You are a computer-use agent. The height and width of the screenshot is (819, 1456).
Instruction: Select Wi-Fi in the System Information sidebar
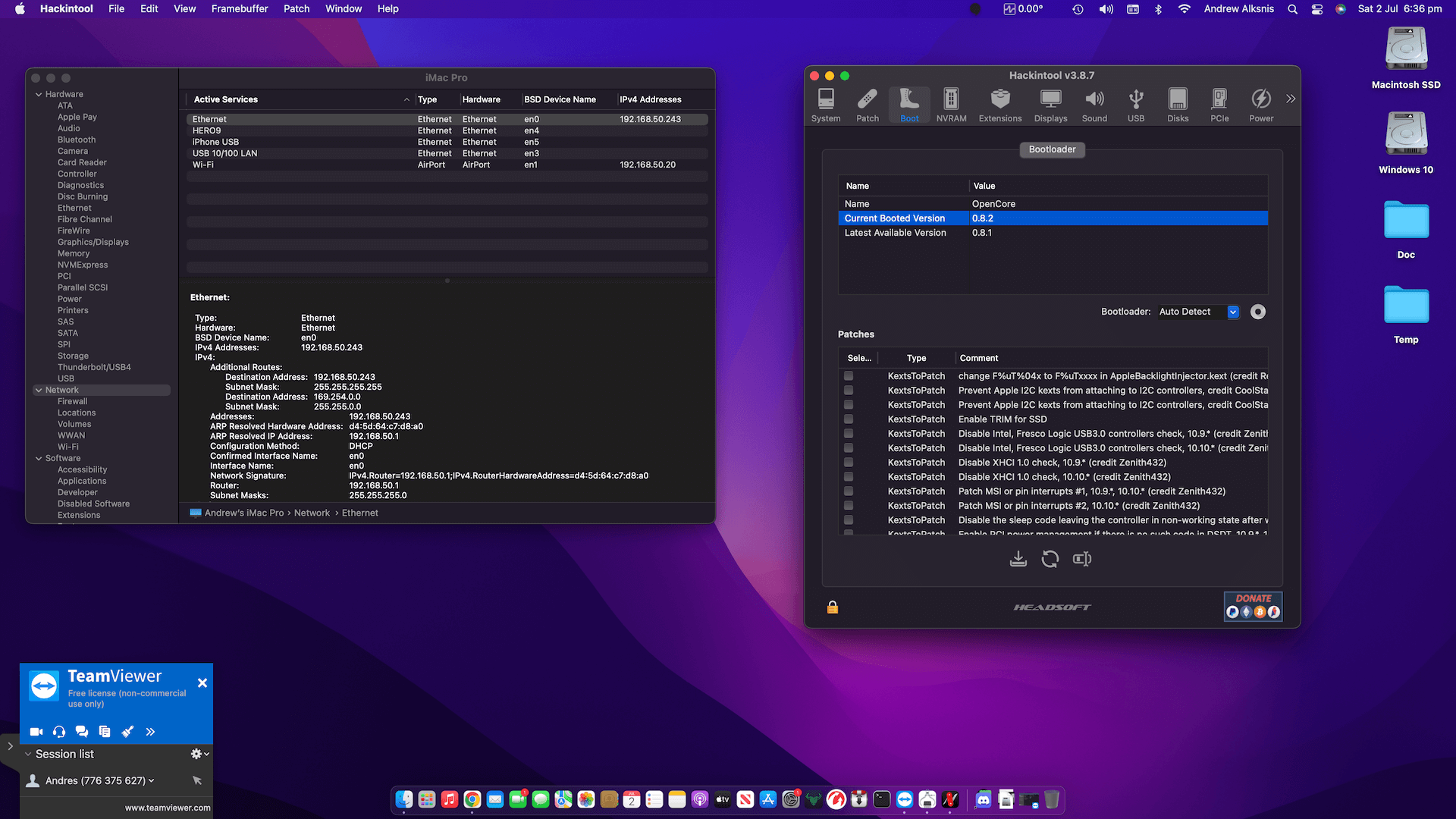tap(67, 447)
